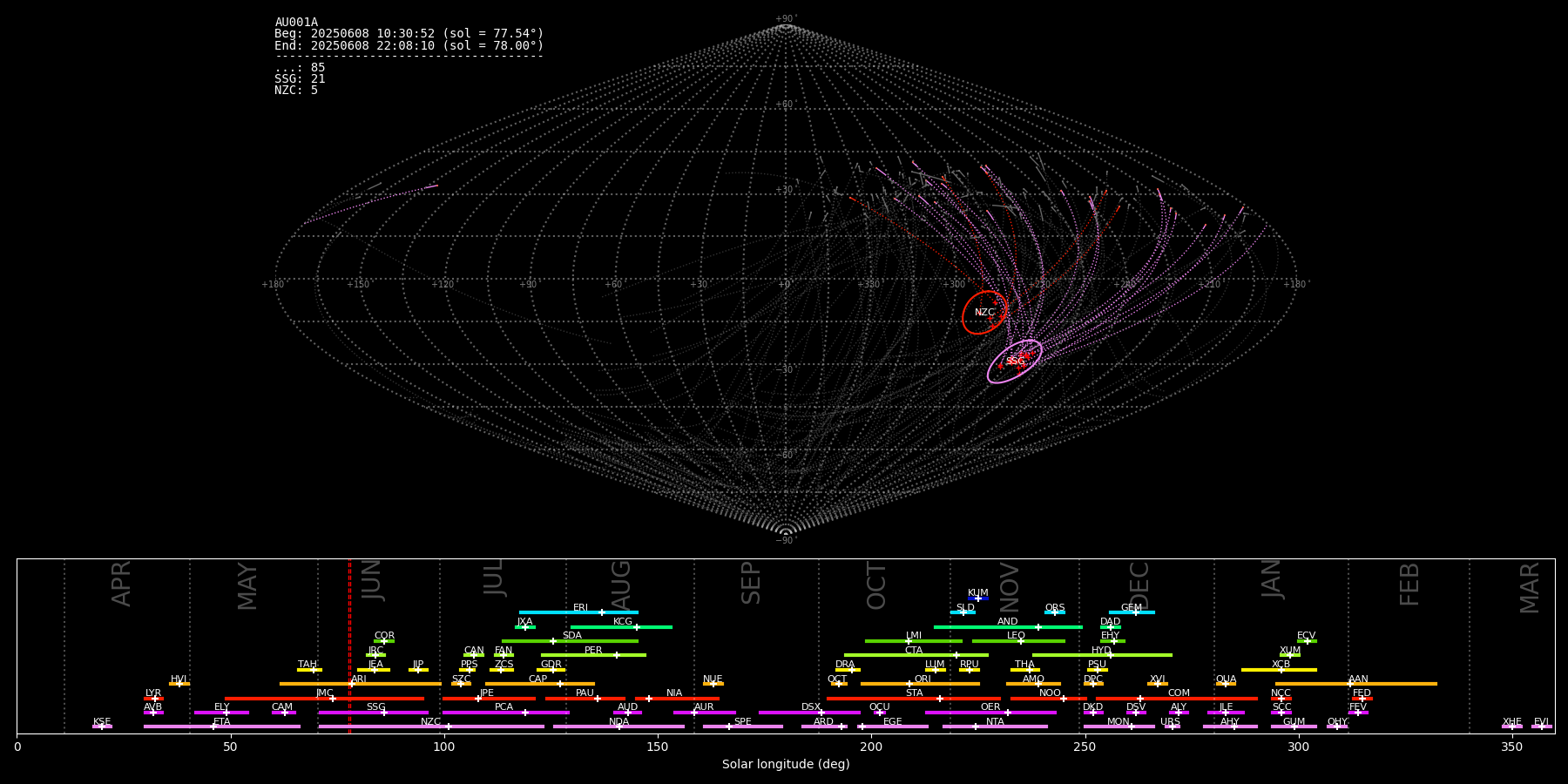Click the QUA shower label
The height and width of the screenshot is (784, 1568).
click(x=1226, y=679)
